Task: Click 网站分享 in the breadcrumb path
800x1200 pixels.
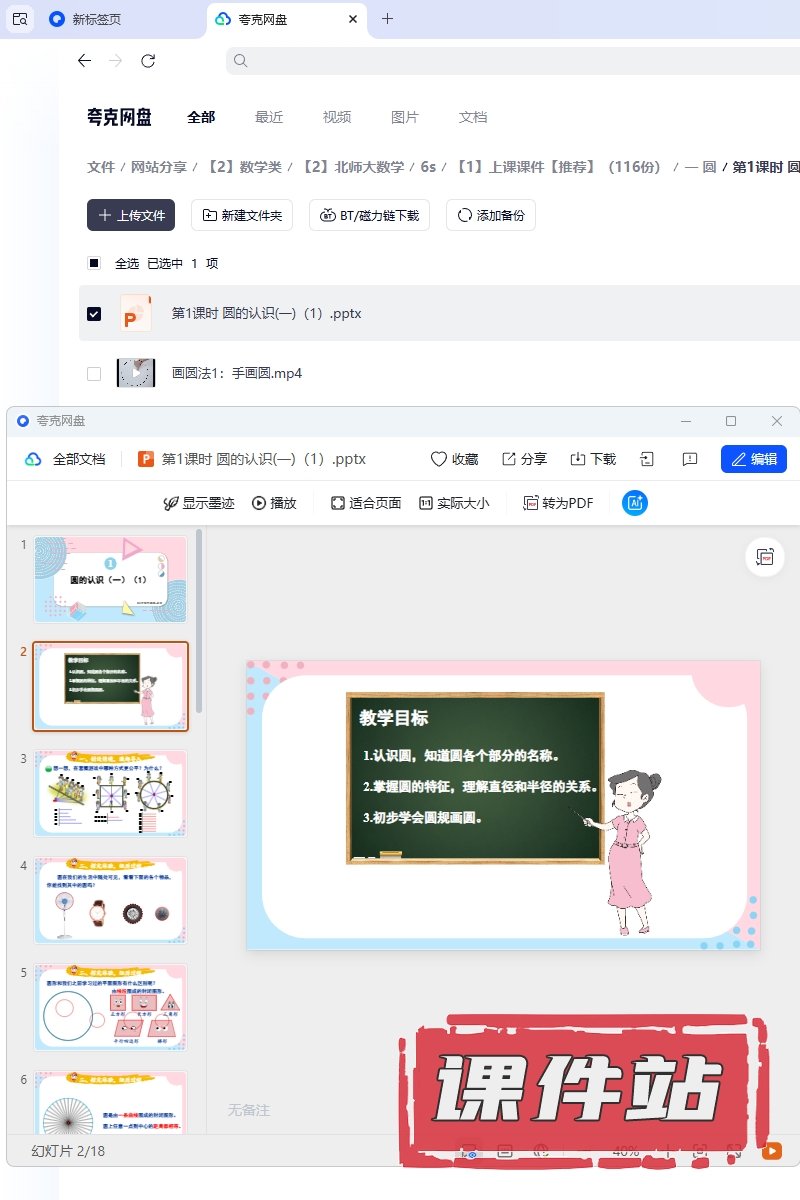Action: pos(159,167)
